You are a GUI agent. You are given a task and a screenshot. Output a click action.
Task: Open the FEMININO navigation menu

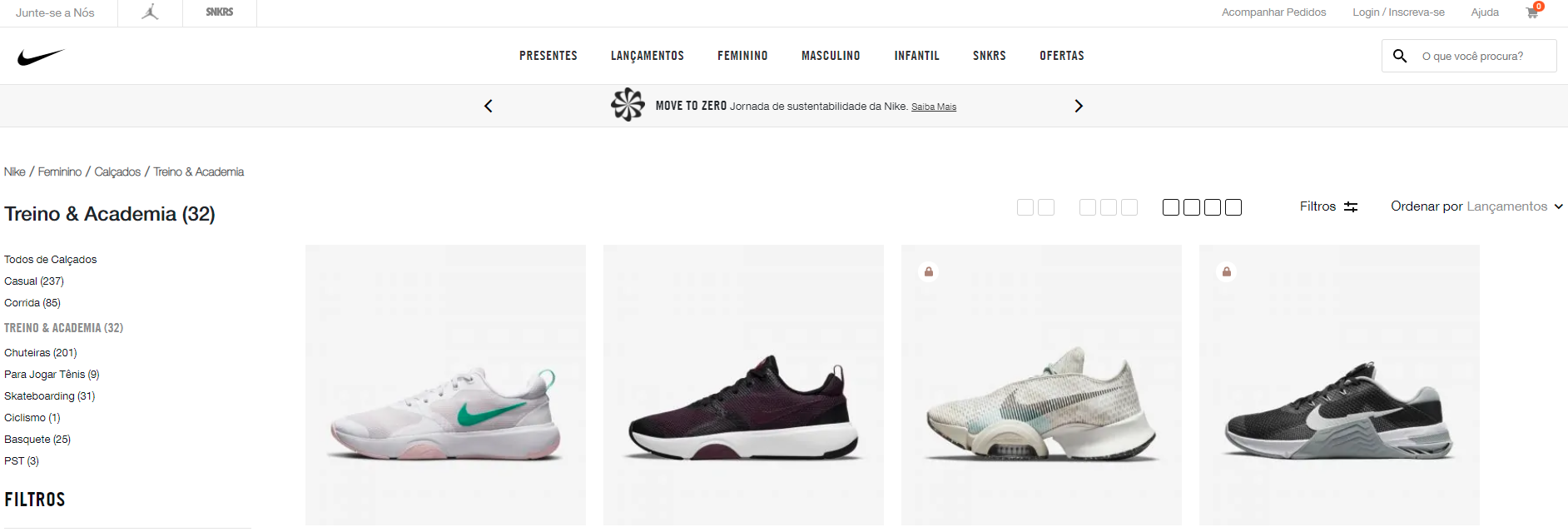tap(742, 56)
